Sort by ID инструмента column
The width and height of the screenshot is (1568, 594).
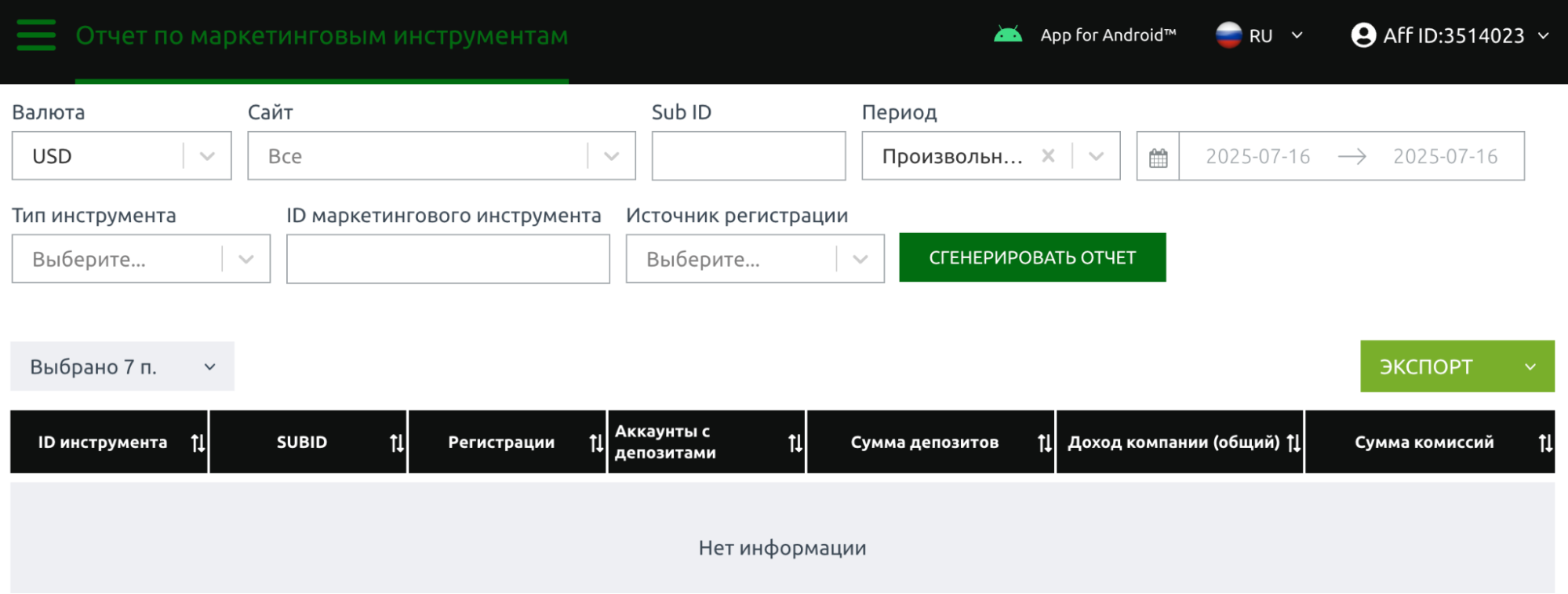[x=198, y=443]
